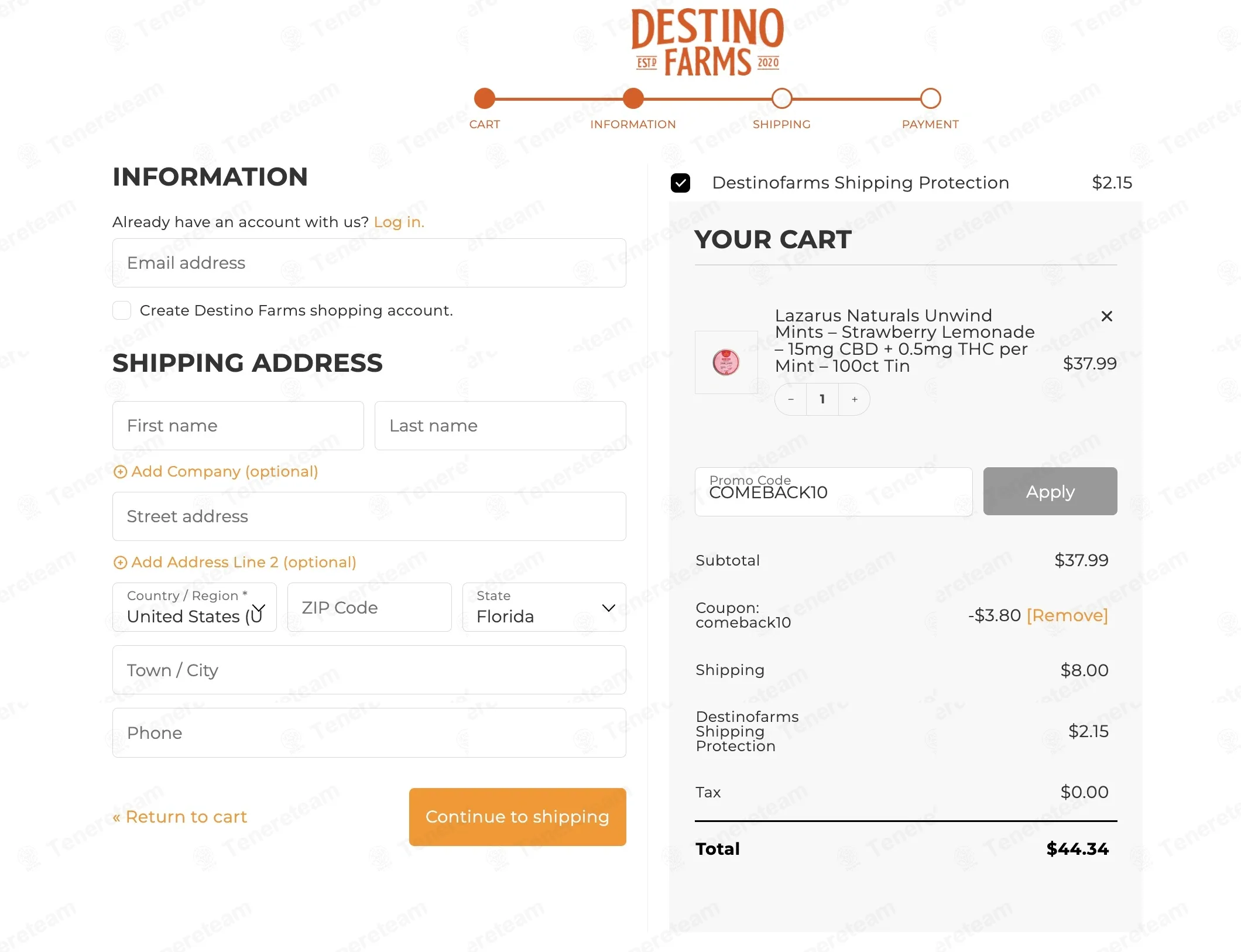Image resolution: width=1241 pixels, height=952 pixels.
Task: Decrease mint tin quantity with minus button
Action: tap(791, 399)
